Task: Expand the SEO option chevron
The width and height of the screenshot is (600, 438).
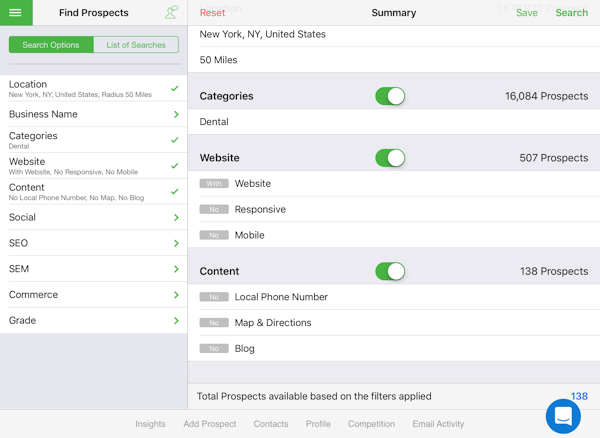Action: coord(176,243)
